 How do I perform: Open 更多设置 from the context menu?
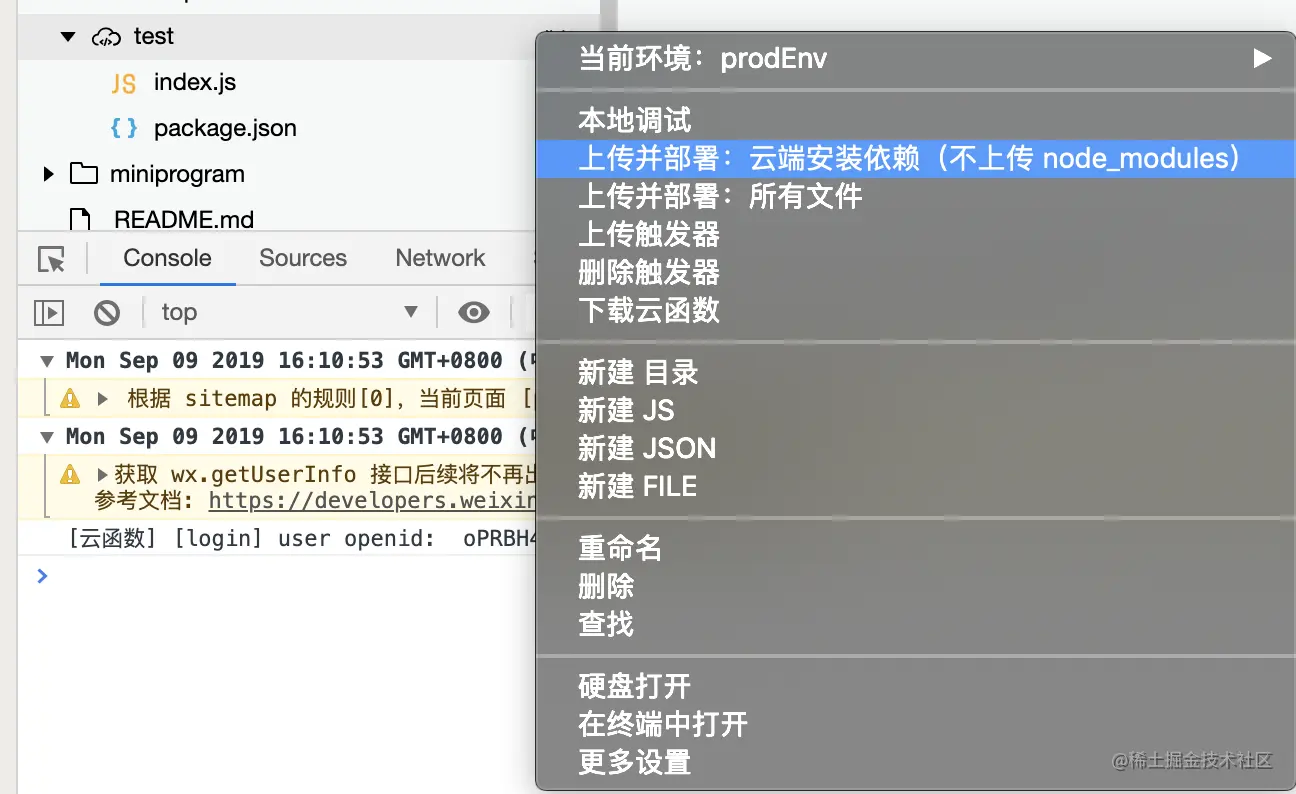(634, 762)
